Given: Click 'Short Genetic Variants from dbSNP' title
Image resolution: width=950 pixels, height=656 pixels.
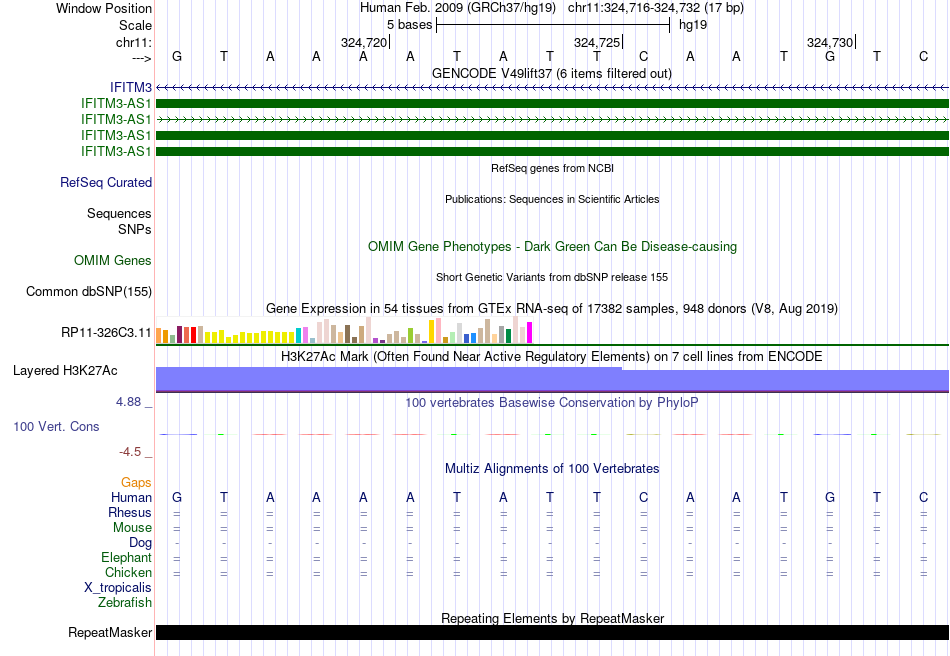Looking at the screenshot, I should (552, 277).
